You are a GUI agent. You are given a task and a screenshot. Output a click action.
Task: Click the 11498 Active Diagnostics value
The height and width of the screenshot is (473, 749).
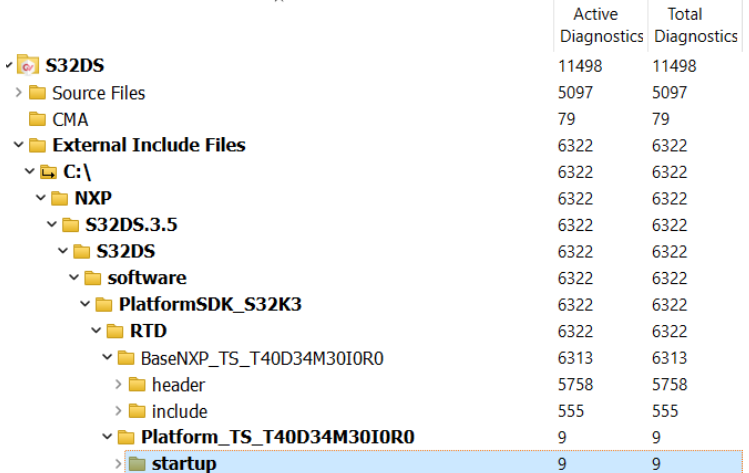pyautogui.click(x=580, y=66)
